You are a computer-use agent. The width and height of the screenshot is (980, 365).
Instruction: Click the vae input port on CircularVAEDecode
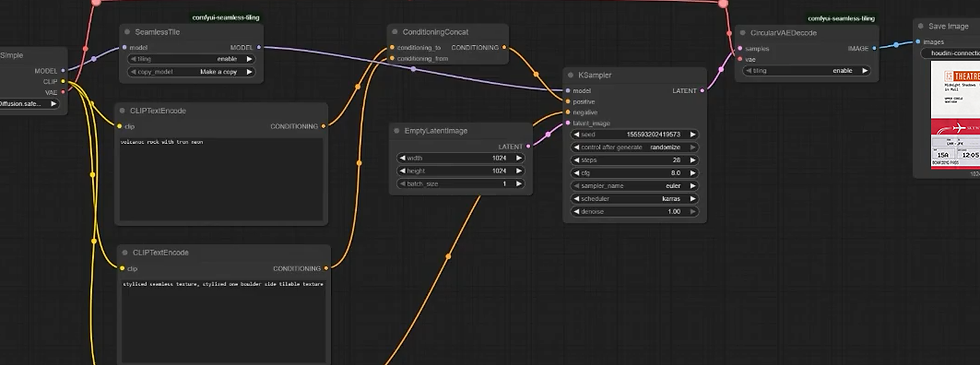tap(740, 59)
